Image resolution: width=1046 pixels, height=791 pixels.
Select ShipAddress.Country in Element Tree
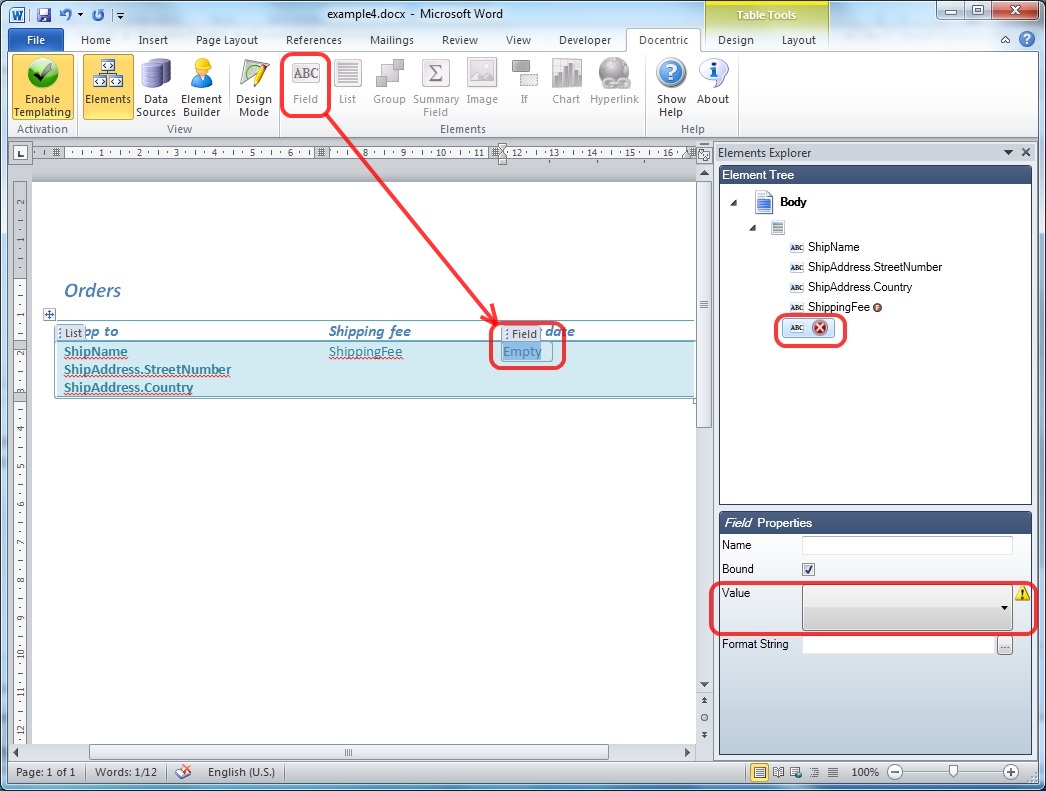click(x=859, y=287)
